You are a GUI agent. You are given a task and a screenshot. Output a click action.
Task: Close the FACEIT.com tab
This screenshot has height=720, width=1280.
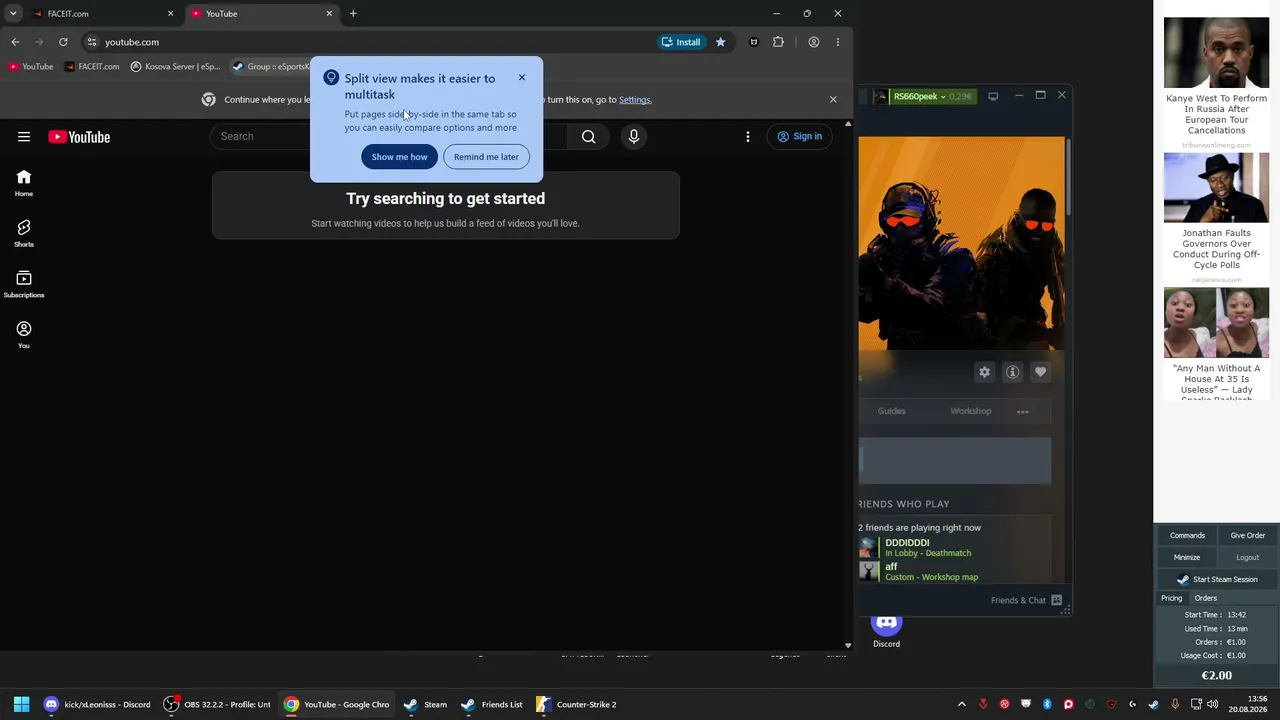pos(170,14)
